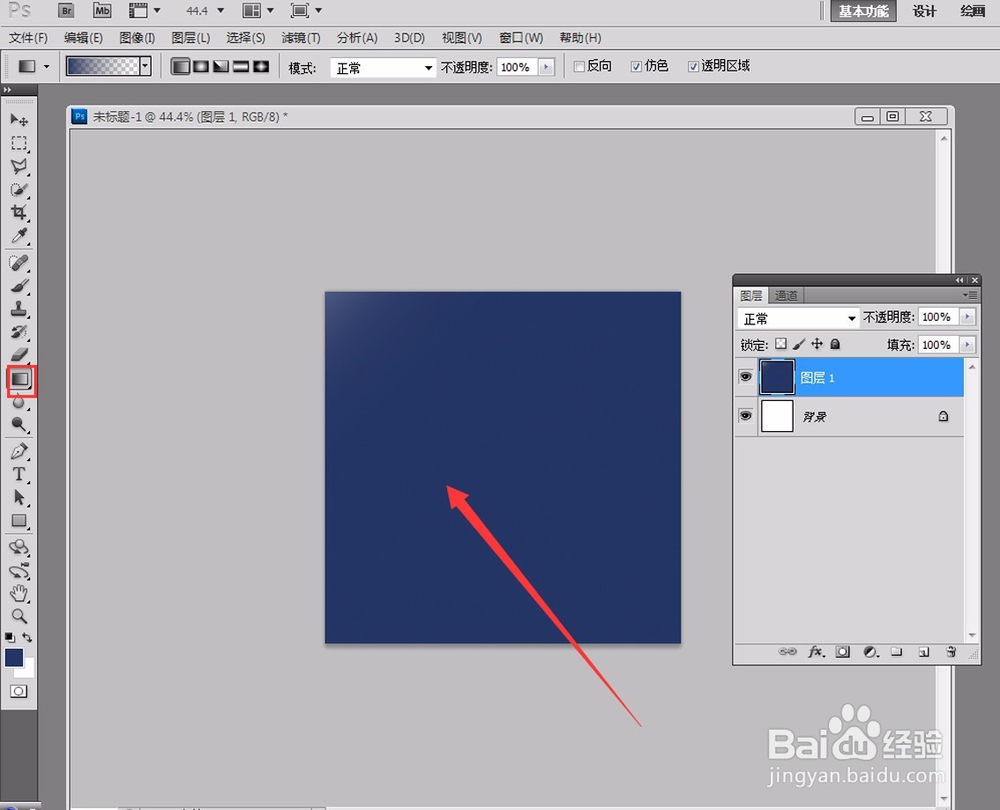
Task: Hide 图层 1 with eye icon
Action: [745, 377]
